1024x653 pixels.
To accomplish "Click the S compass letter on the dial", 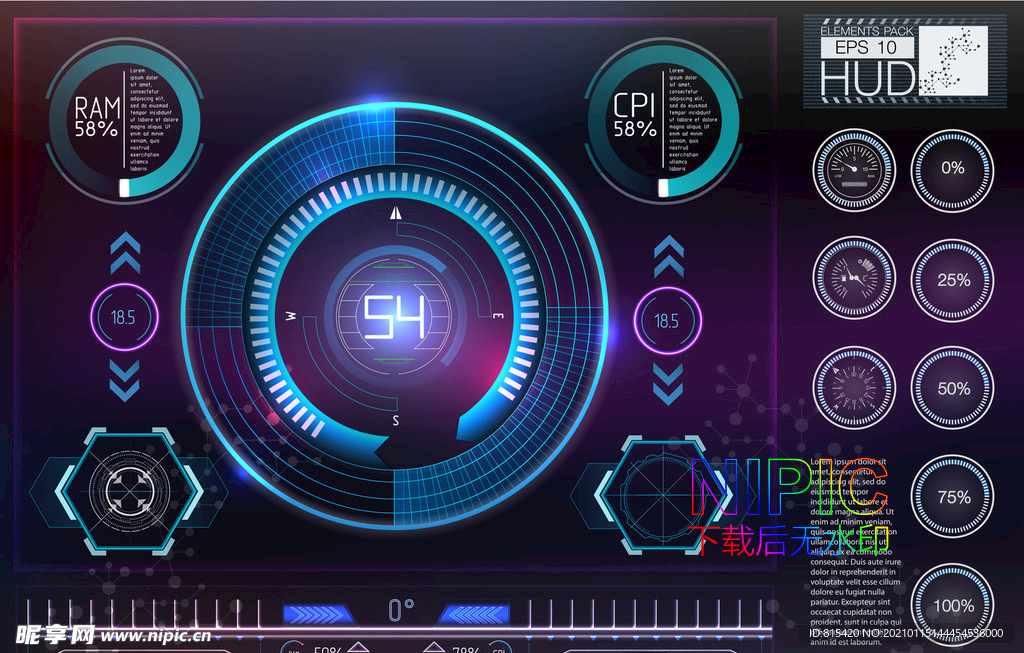I will pyautogui.click(x=395, y=421).
